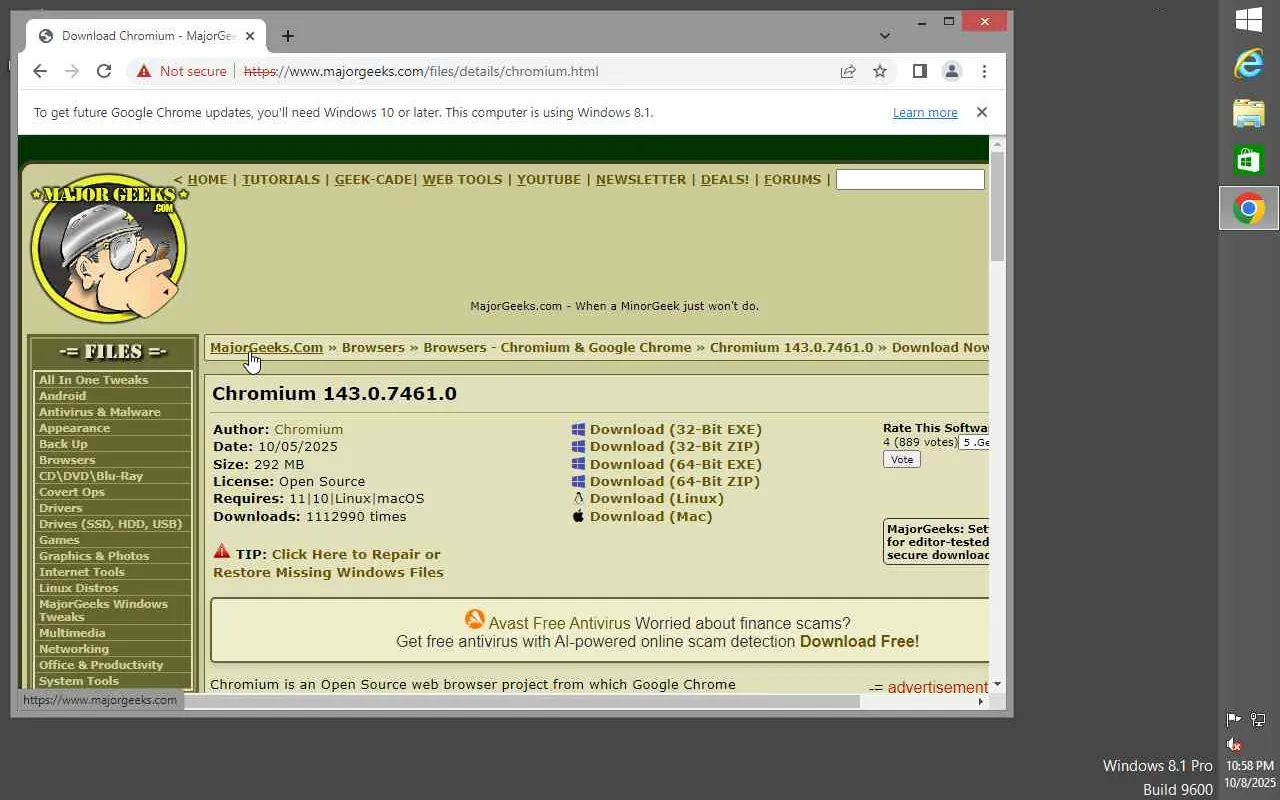Open the TUTORIALS nav item
This screenshot has width=1280, height=800.
coord(281,180)
